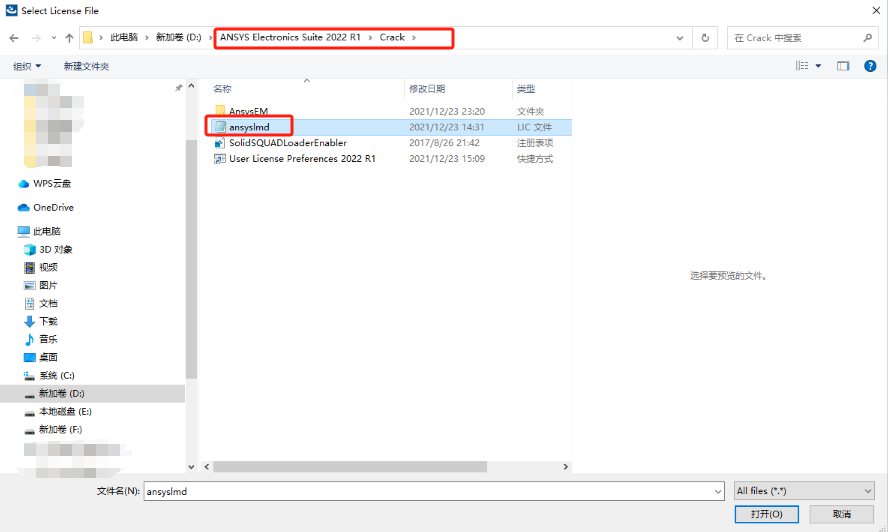Click the dialog icon in title bar
This screenshot has height=532, width=888.
11,10
